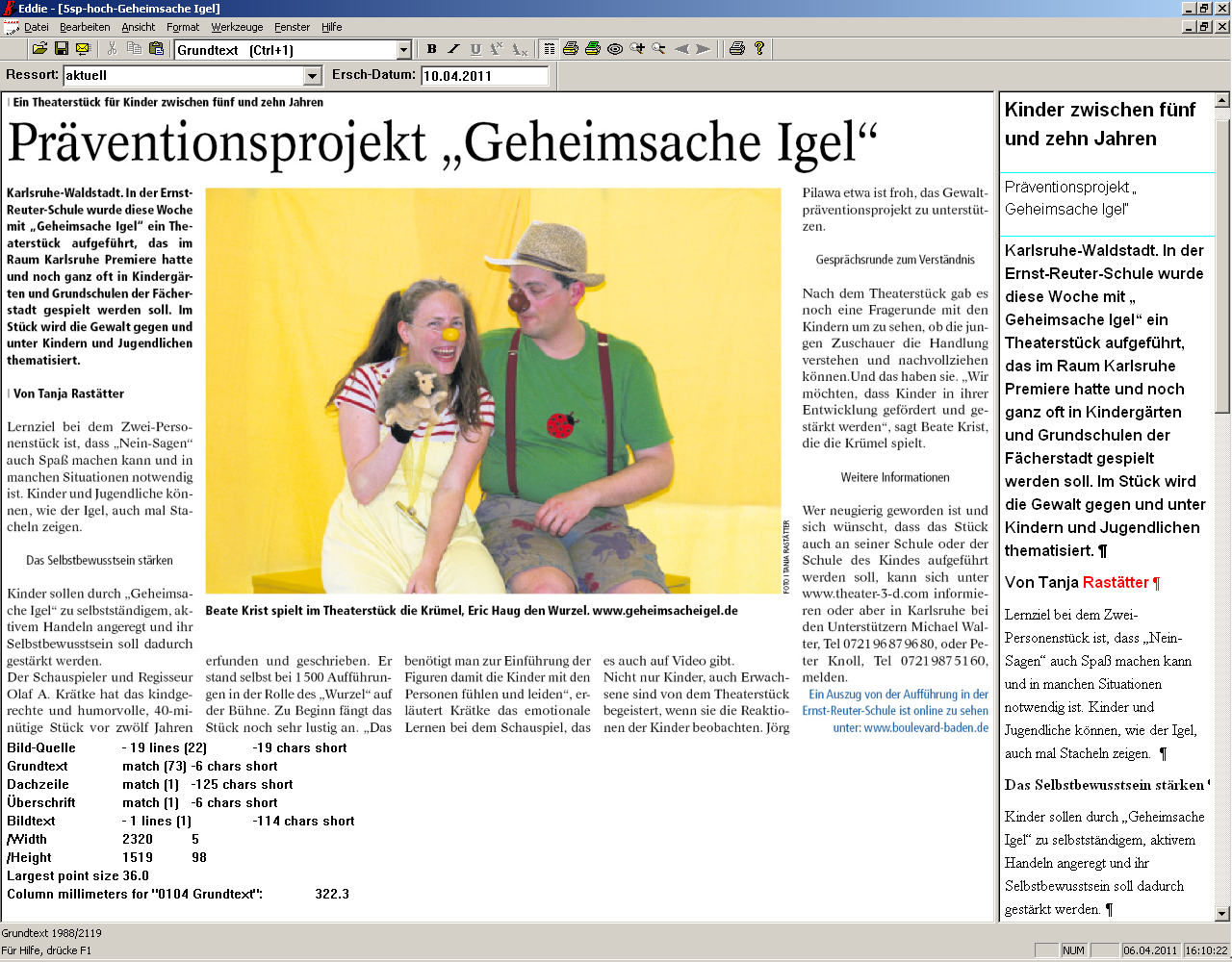Click the subheading Gesprächsrunde zum Verständnis
Screen dimensions: 1232x962
point(895,260)
